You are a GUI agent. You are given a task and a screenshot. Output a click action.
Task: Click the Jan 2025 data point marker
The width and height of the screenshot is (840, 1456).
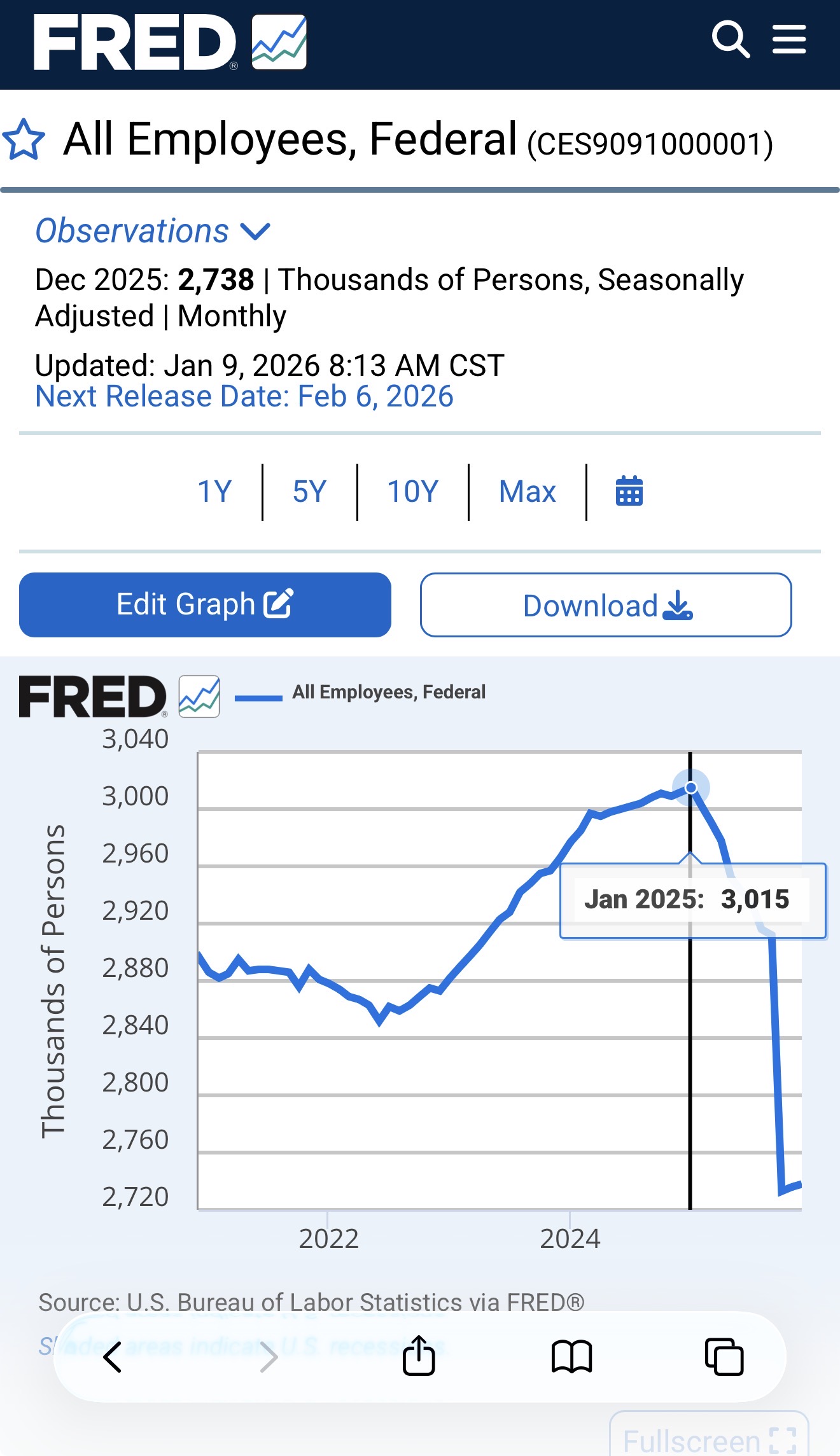690,788
